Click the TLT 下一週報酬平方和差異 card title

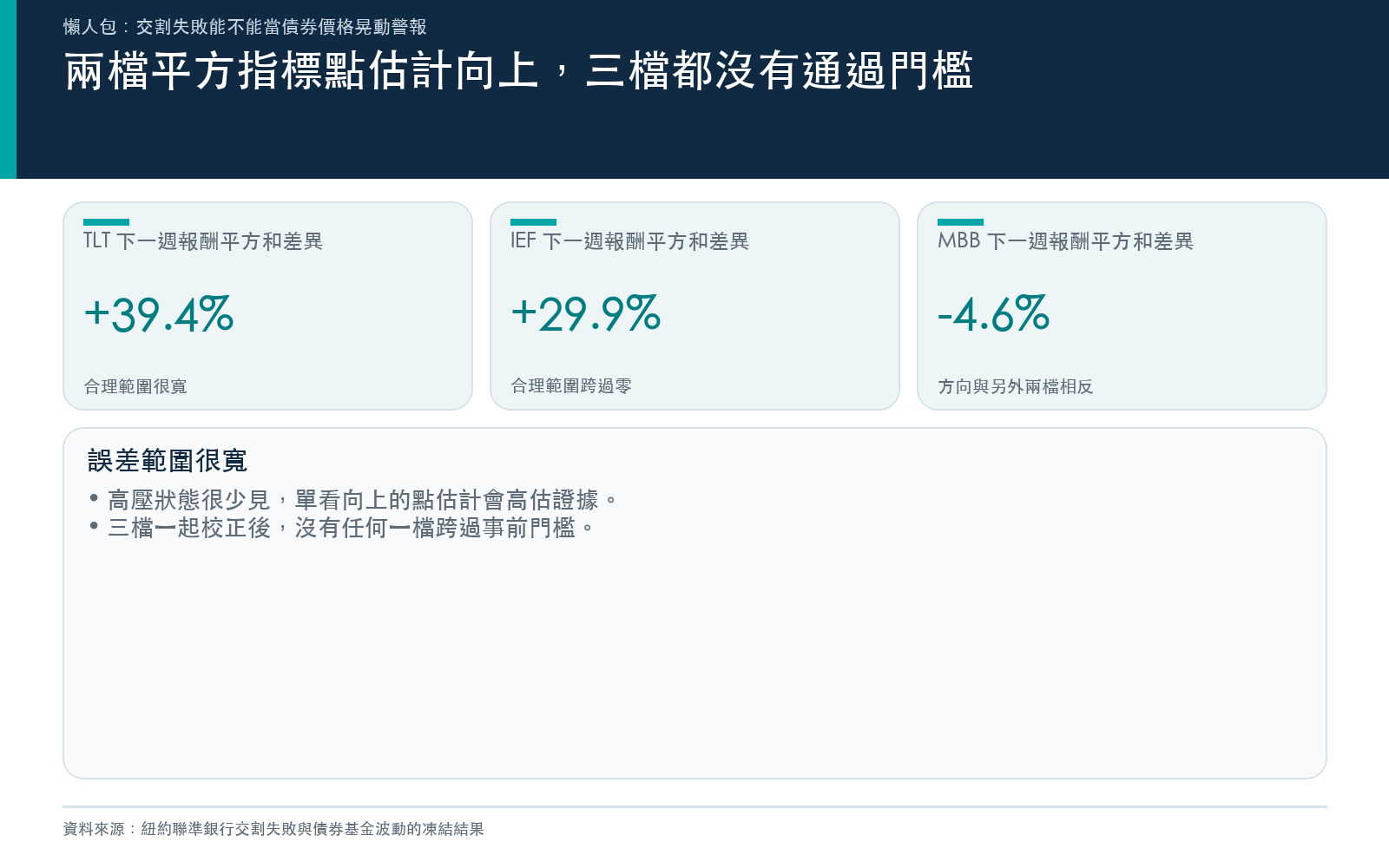[x=203, y=241]
